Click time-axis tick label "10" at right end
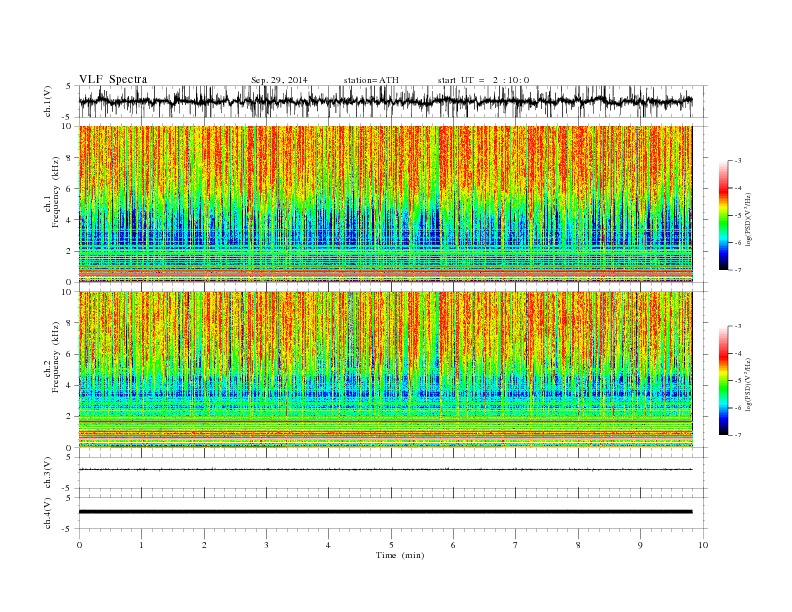The height and width of the screenshot is (612, 792). pos(703,545)
